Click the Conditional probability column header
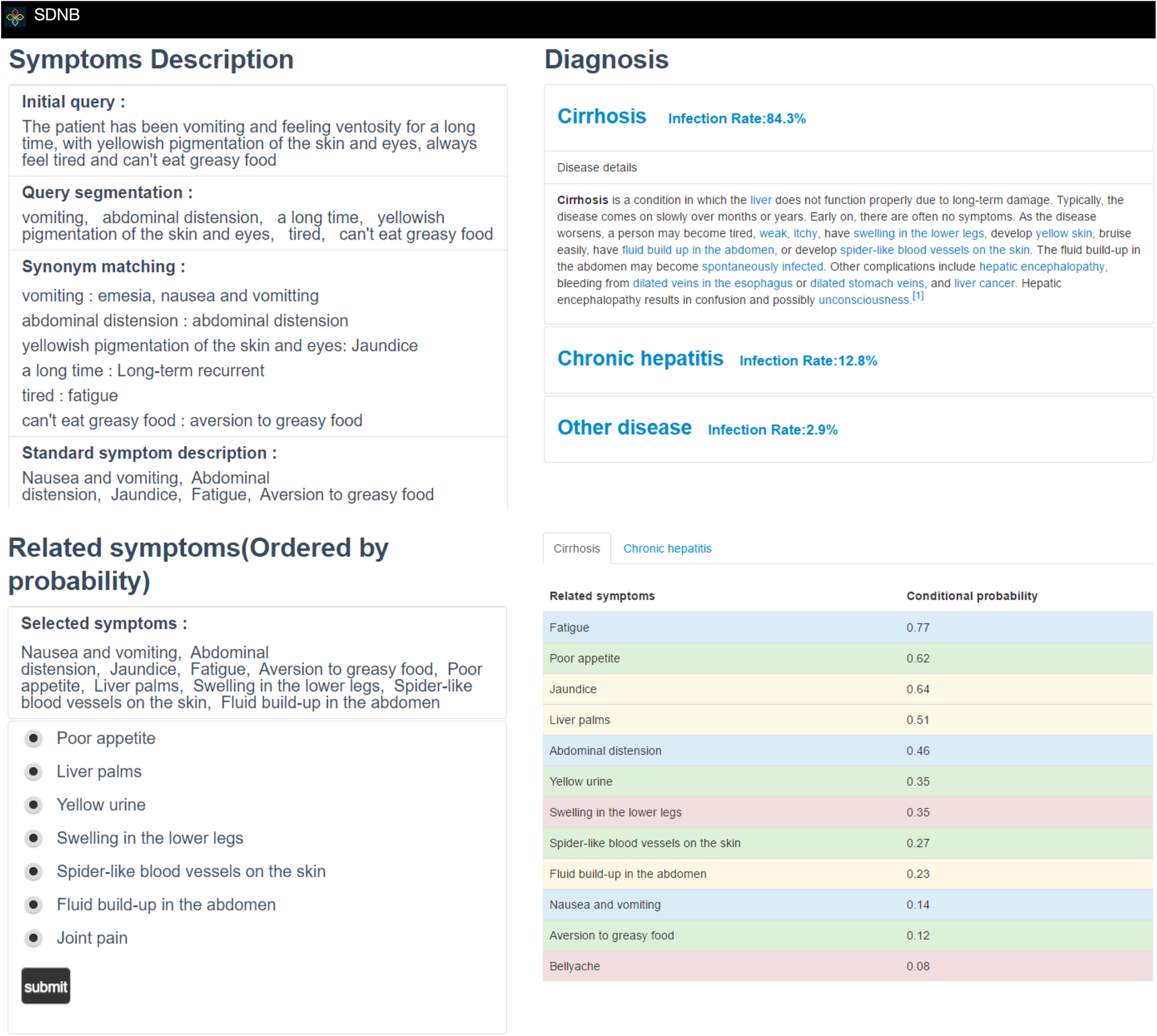Screen dimensions: 1157x1036 pos(971,596)
